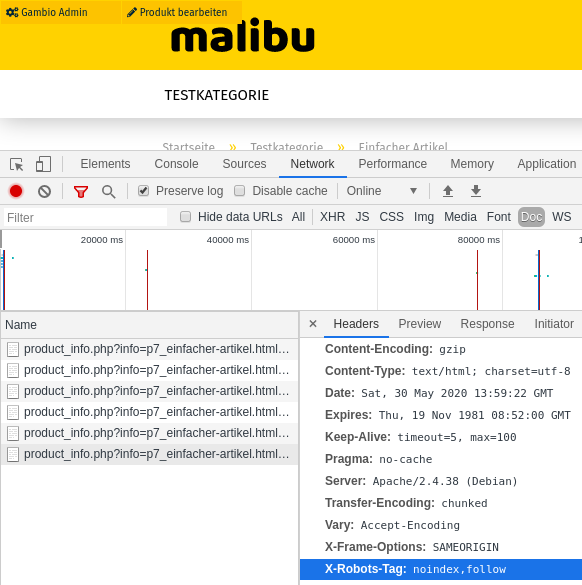Select the Network panel tab
Screen dimensions: 582x585
point(312,164)
